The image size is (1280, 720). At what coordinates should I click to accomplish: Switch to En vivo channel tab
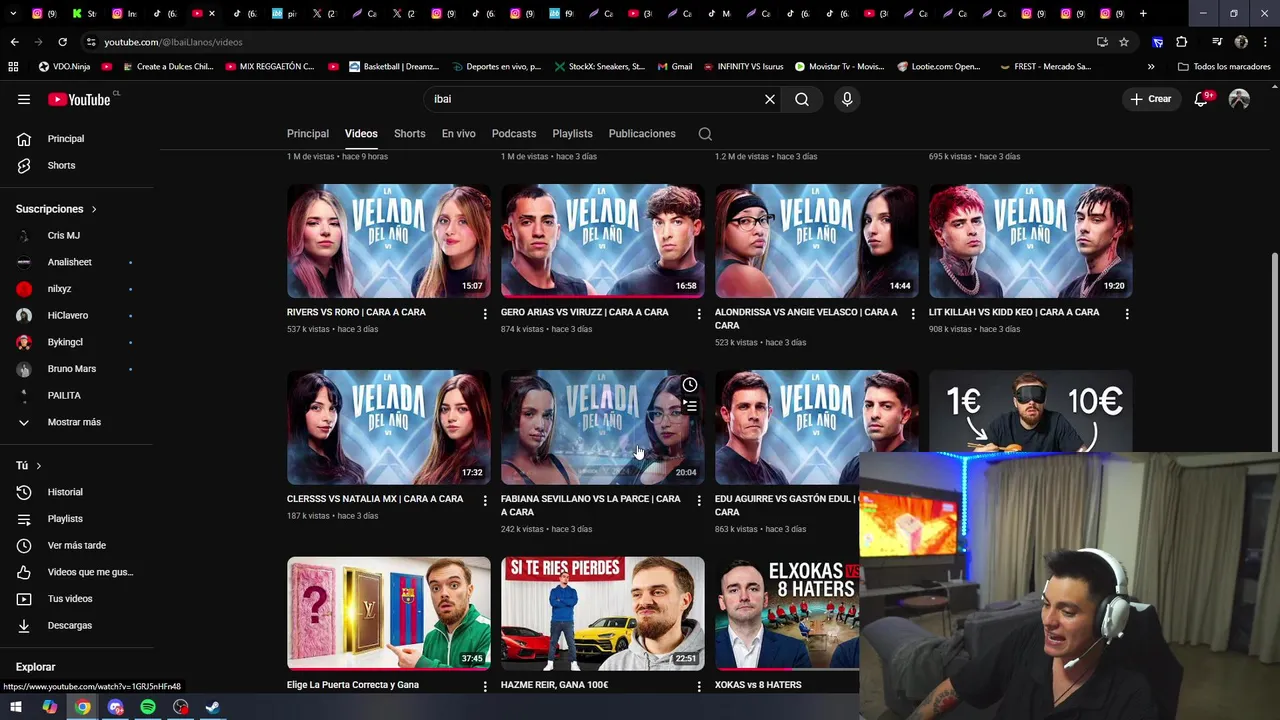(458, 134)
